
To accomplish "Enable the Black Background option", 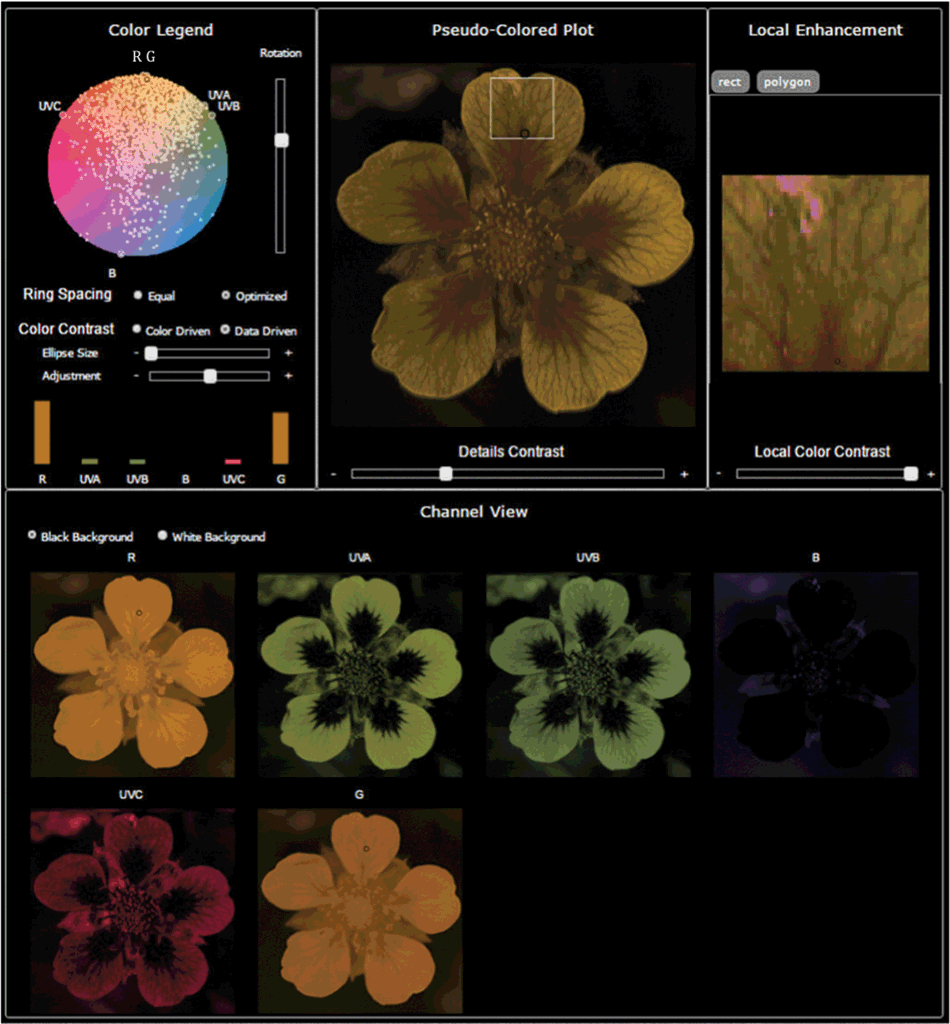I will [x=32, y=536].
